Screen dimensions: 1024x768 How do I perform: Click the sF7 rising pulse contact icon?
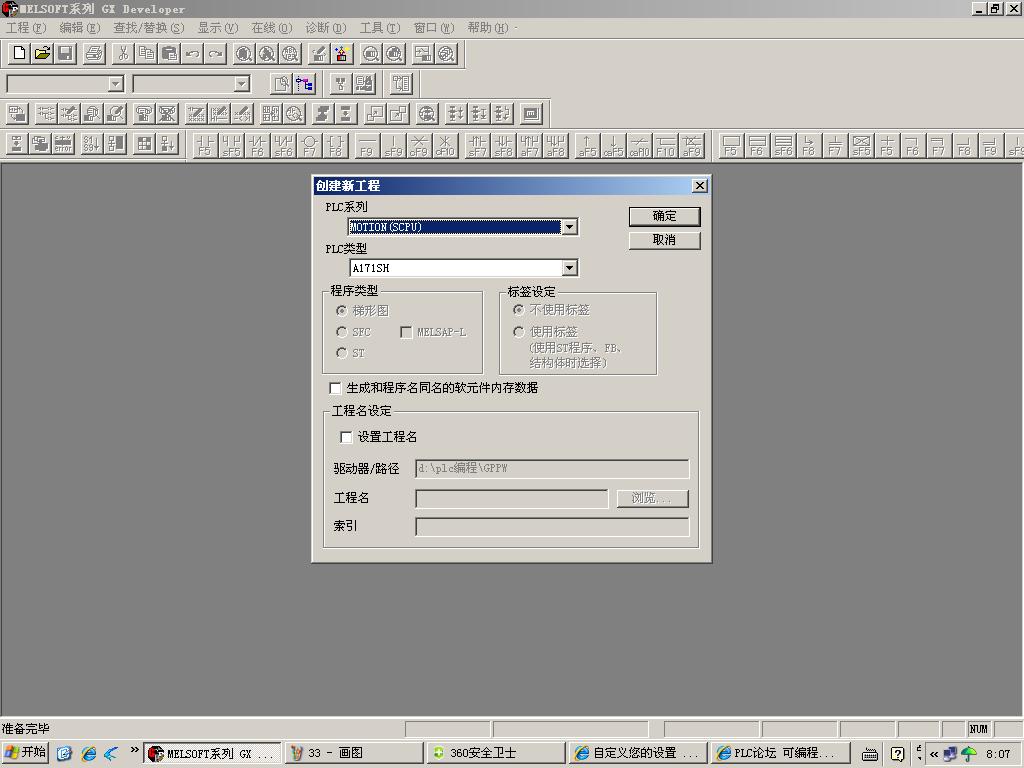point(477,145)
